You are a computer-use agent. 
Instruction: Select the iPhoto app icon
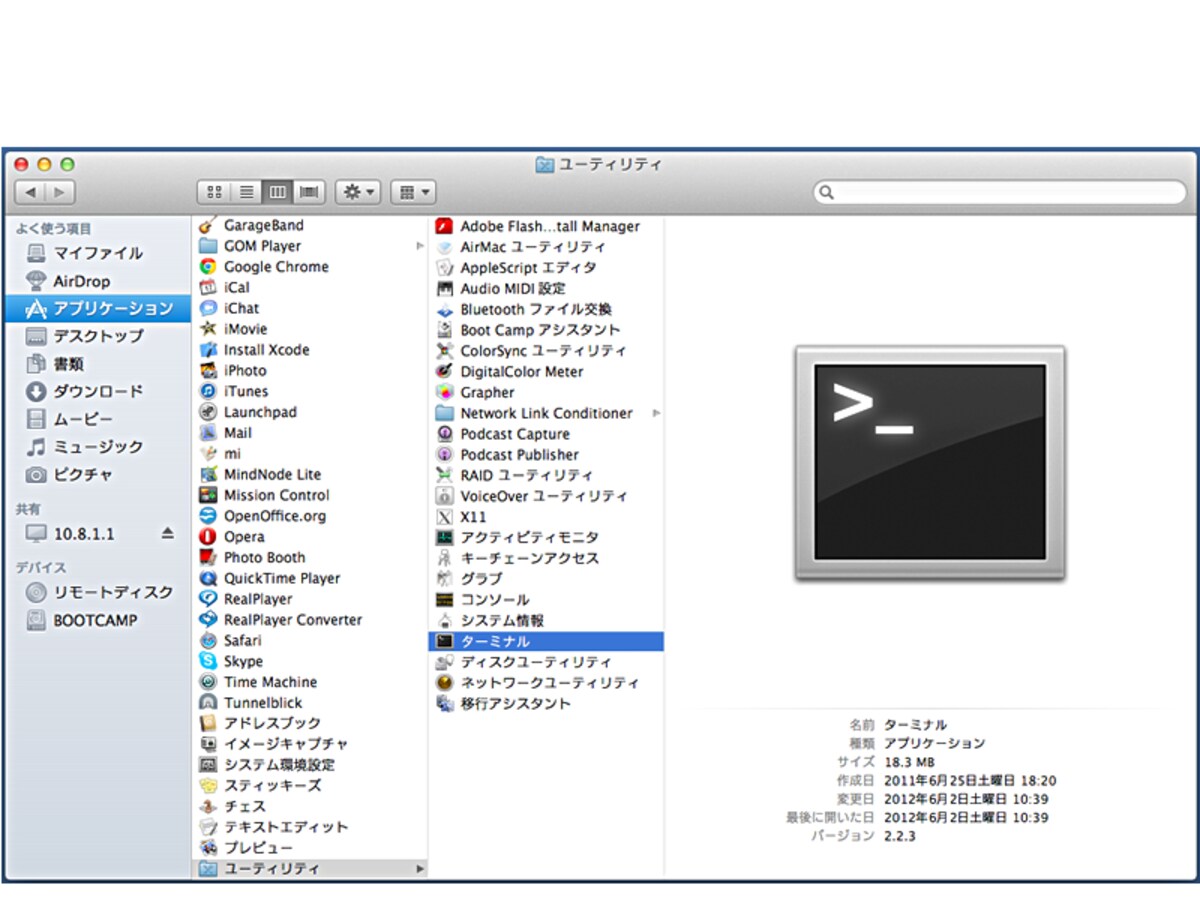208,371
